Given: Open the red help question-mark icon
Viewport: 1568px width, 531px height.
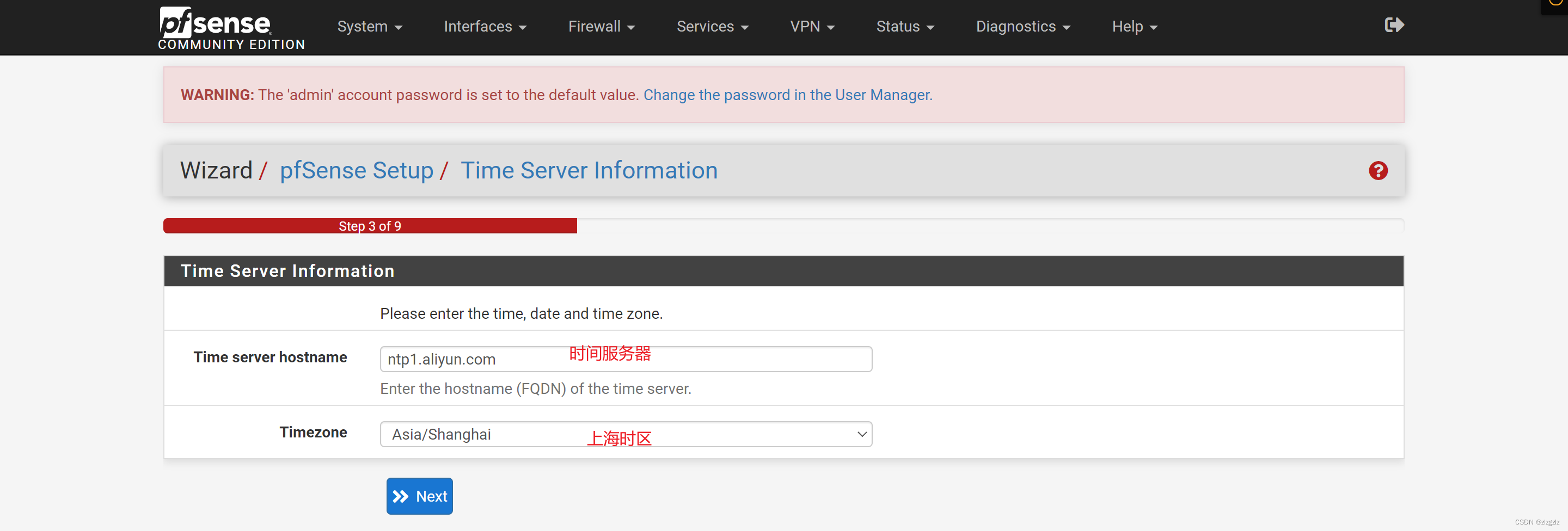Looking at the screenshot, I should tap(1378, 171).
